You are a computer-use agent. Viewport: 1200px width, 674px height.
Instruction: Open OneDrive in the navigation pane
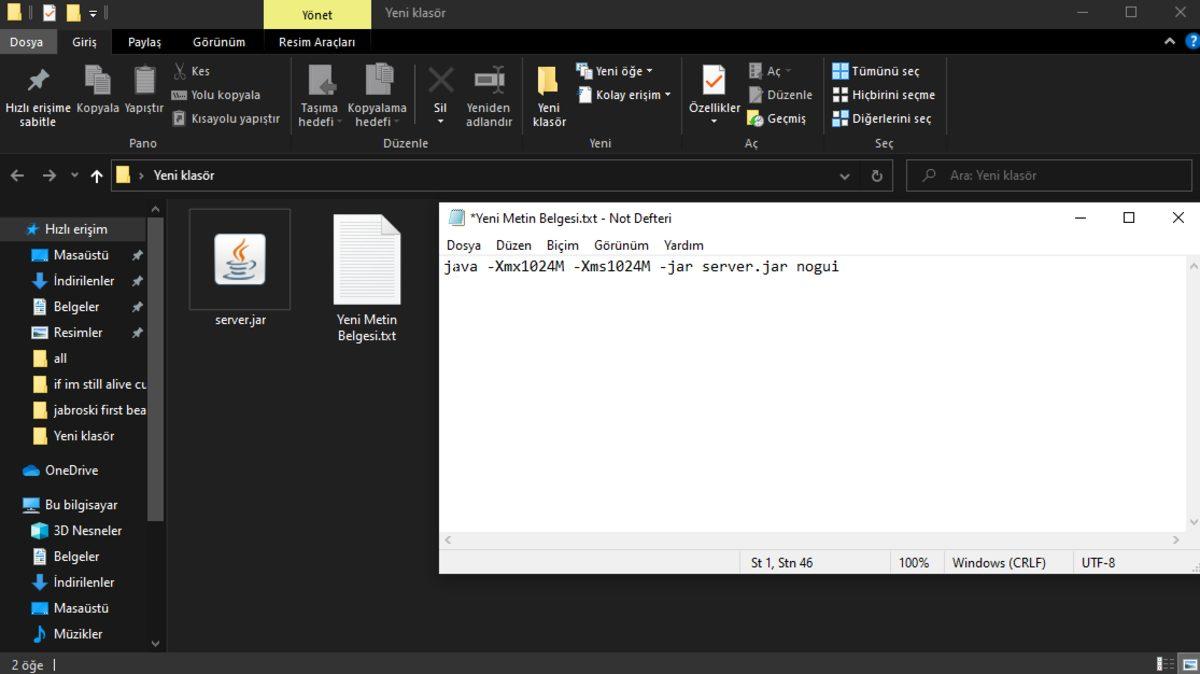(x=71, y=470)
